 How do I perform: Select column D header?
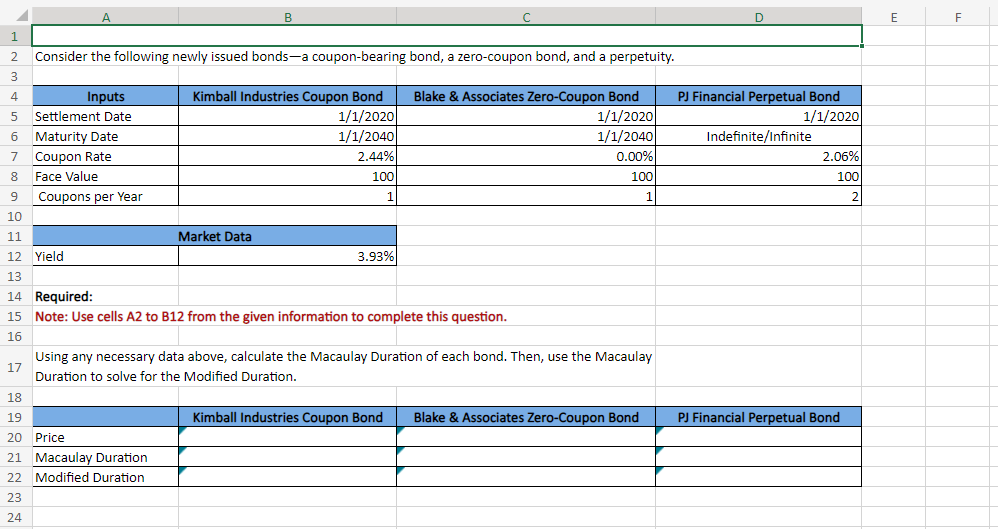point(759,17)
